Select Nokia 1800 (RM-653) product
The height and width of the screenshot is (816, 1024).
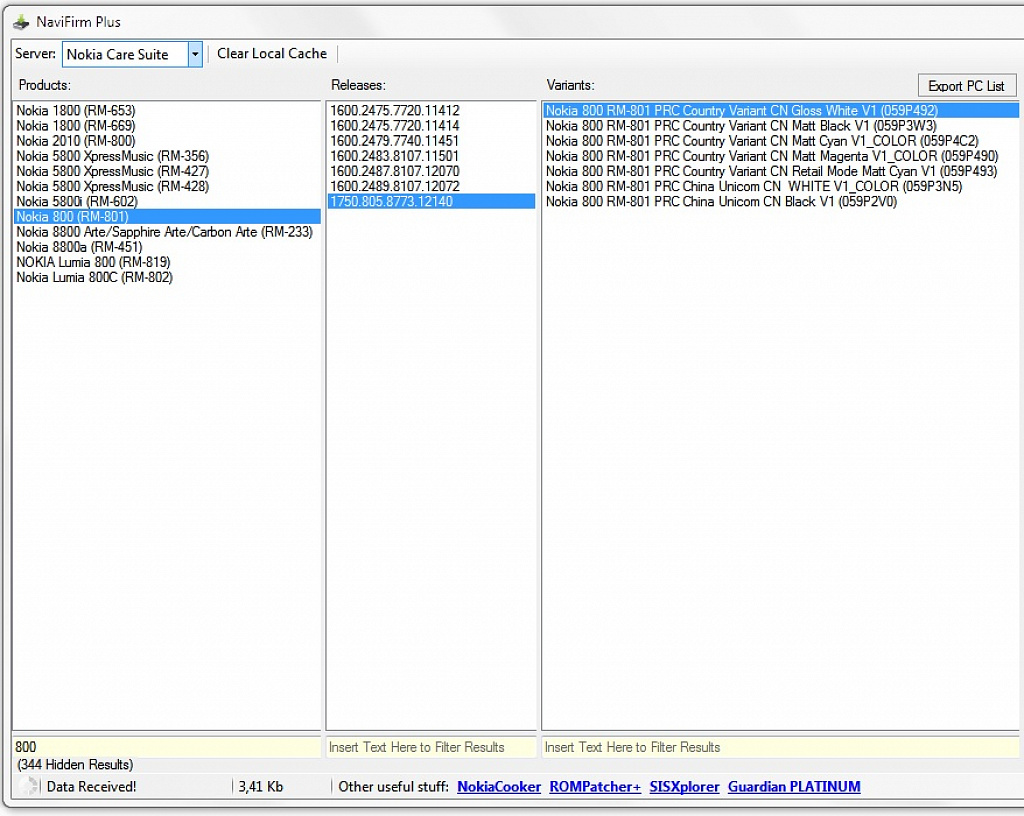pos(167,110)
